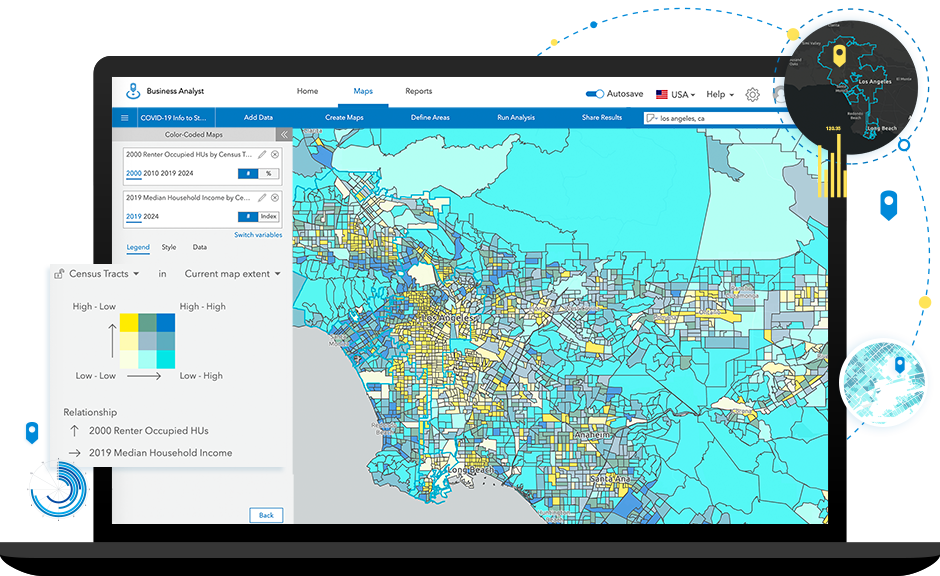Open the Style tab in the panel
This screenshot has width=940, height=576.
(x=169, y=247)
